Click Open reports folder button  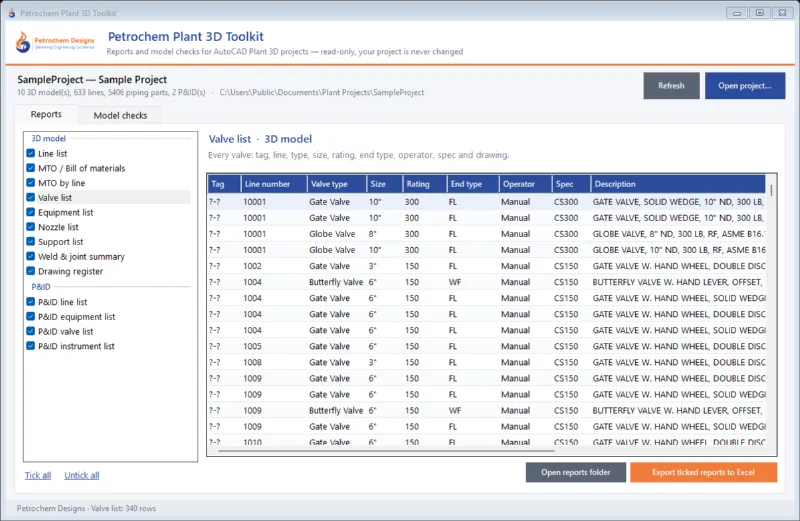(576, 473)
